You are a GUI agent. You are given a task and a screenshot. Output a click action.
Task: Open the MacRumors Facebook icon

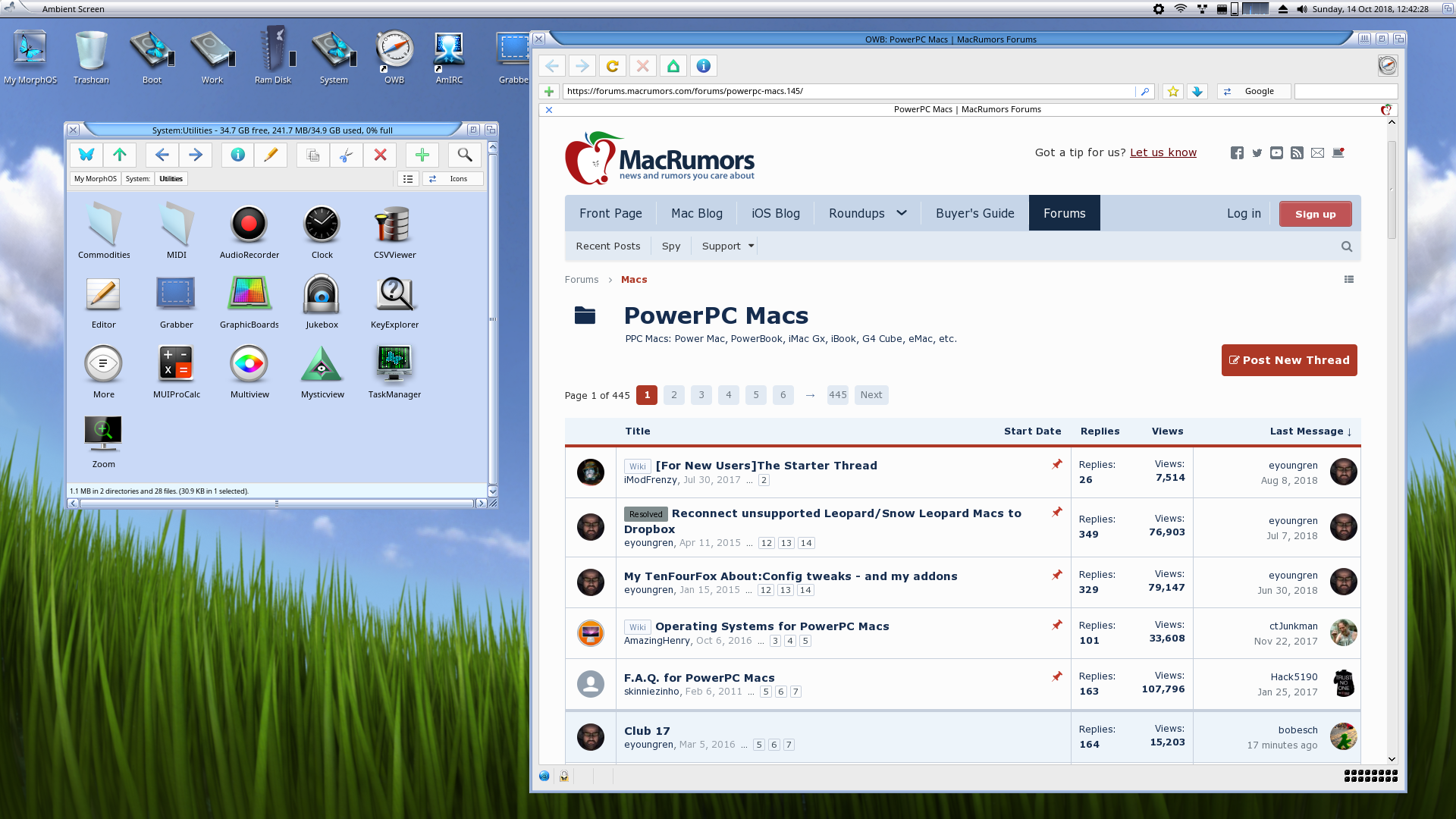(1236, 153)
